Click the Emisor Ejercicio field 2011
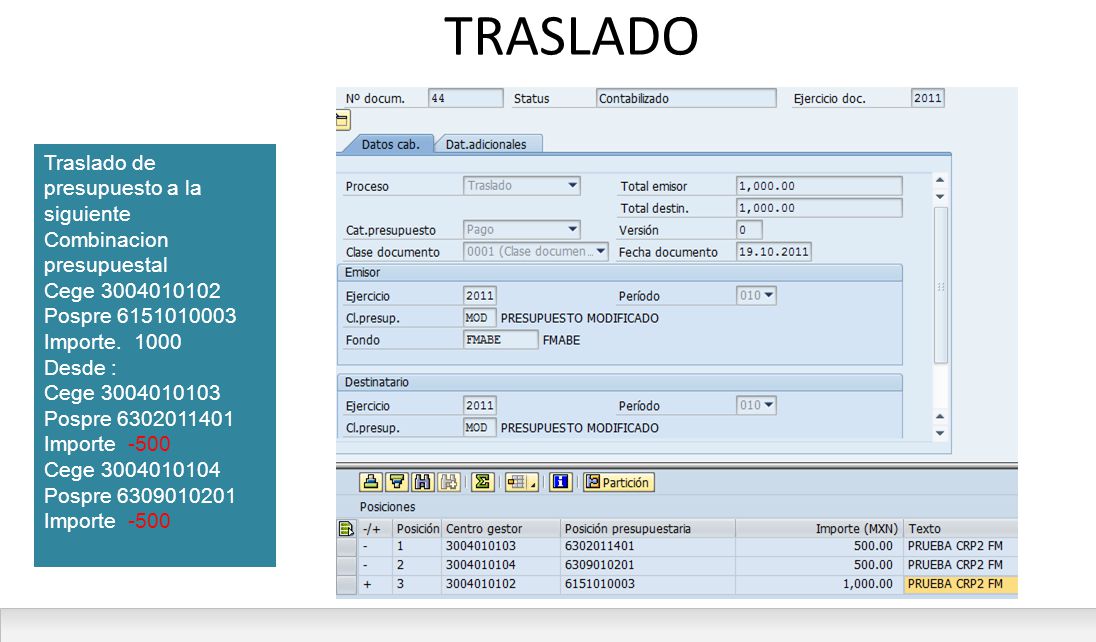 click(x=480, y=295)
